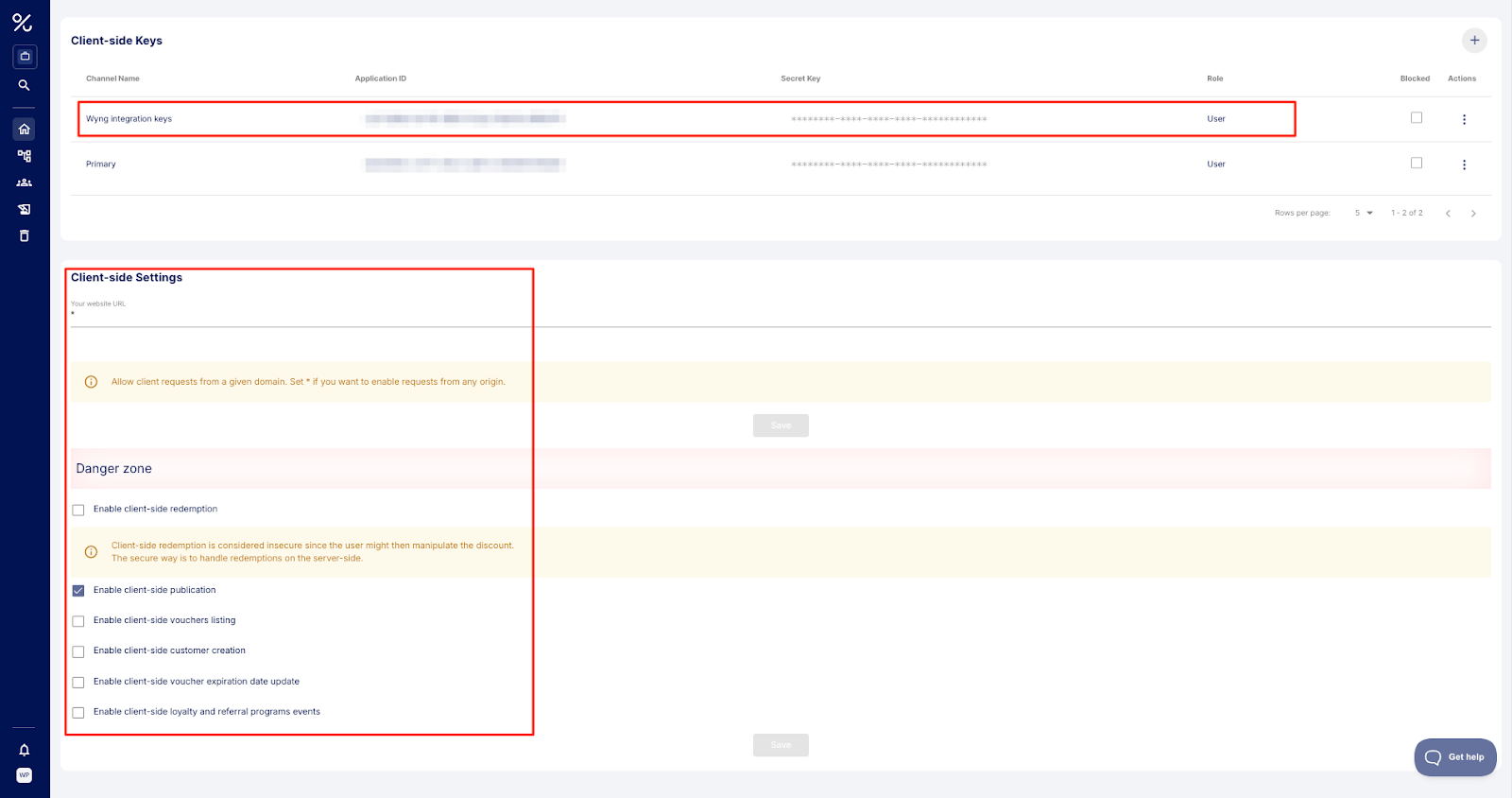Open the distributions send icon

[x=25, y=209]
